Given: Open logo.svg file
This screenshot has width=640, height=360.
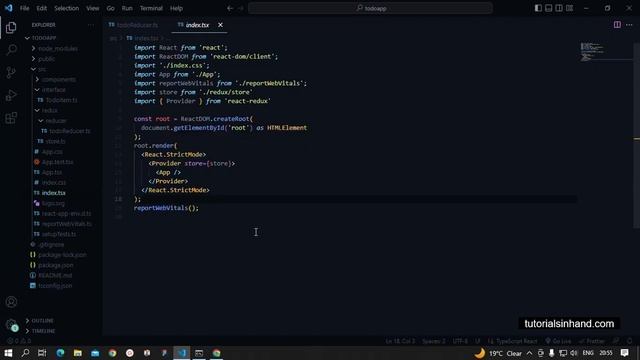Looking at the screenshot, I should [53, 203].
